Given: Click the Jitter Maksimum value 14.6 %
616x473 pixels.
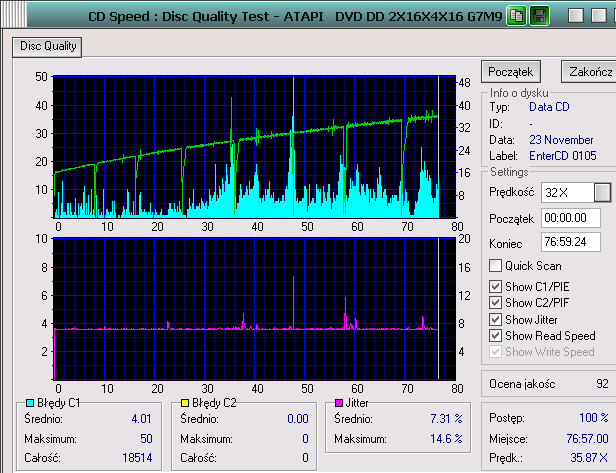Looking at the screenshot, I should pos(446,438).
